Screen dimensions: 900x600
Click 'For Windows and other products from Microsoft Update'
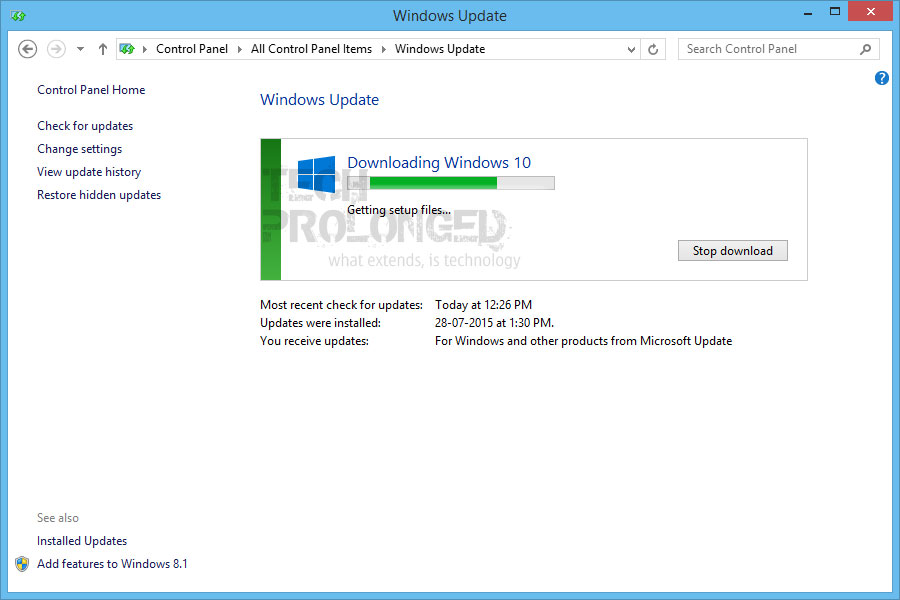pos(583,341)
